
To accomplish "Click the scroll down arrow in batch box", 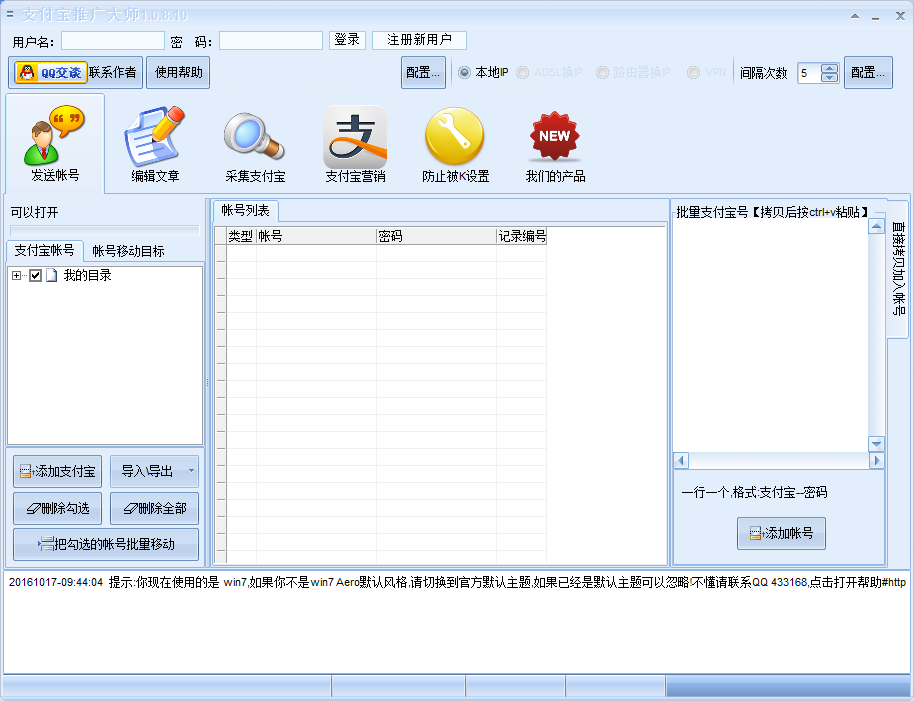I will [x=876, y=444].
